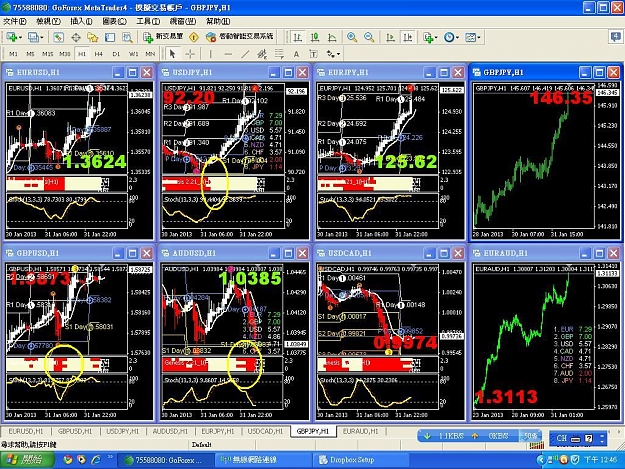The width and height of the screenshot is (625, 469).
Task: Open the 圖表 Charts menu
Action: click(115, 21)
